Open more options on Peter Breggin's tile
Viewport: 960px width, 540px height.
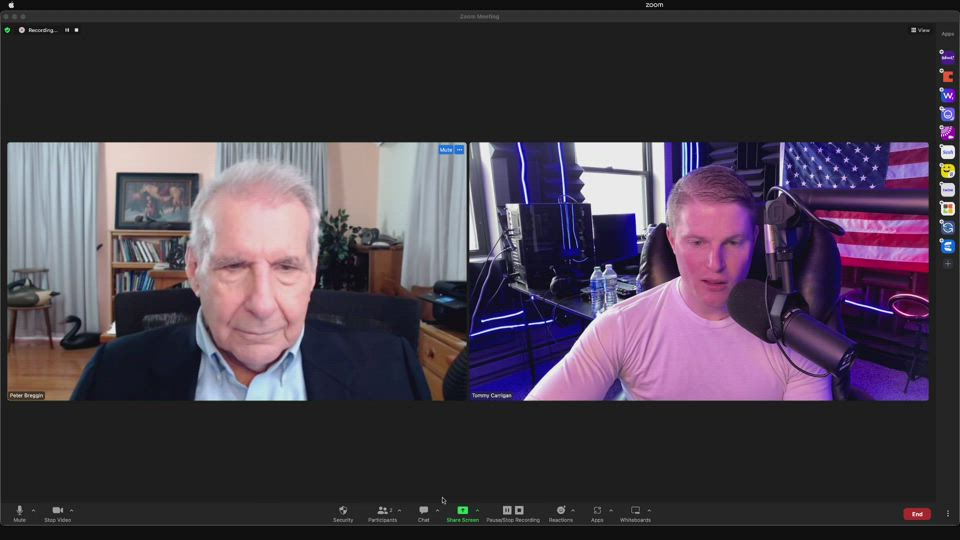(x=460, y=149)
